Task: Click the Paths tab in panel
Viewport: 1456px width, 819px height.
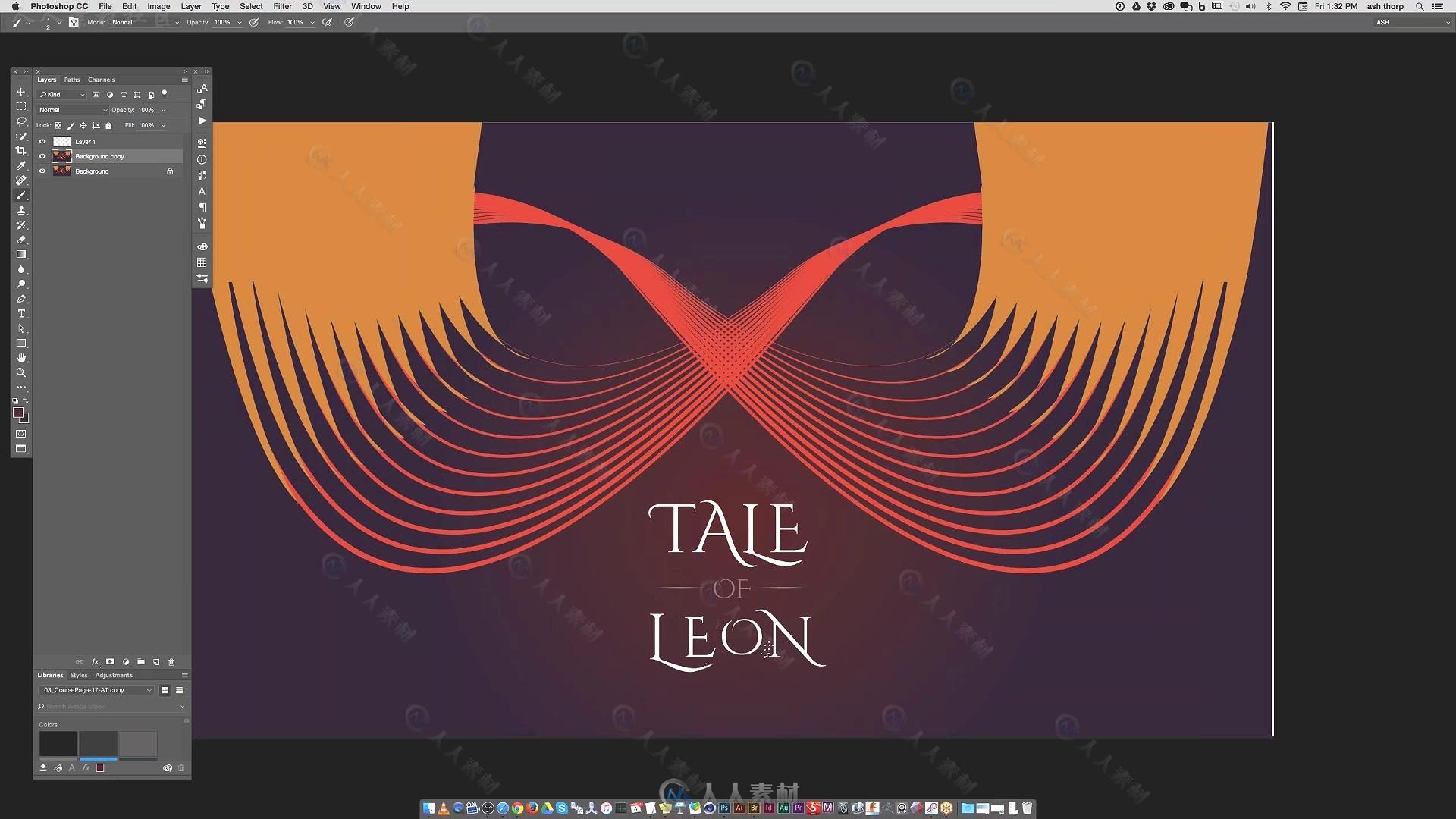Action: pos(71,79)
